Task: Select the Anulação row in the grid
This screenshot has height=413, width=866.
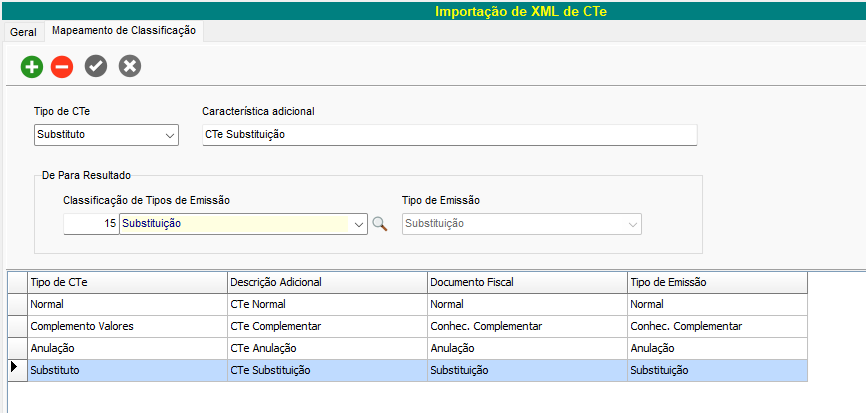Action: (x=127, y=348)
